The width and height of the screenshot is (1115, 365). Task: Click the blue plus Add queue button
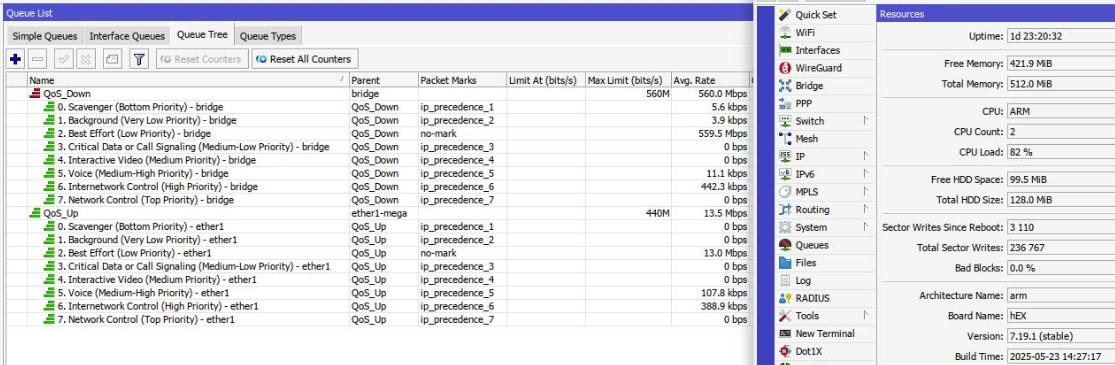15,59
